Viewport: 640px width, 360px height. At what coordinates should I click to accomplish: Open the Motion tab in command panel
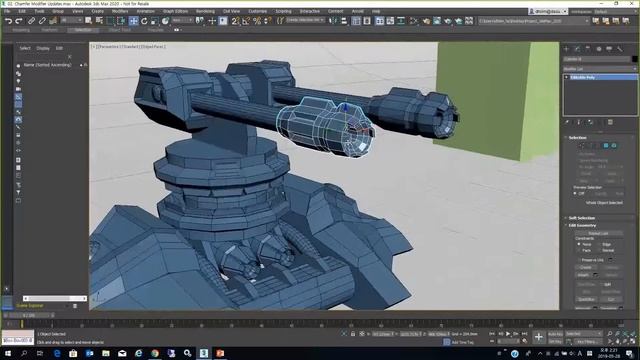click(599, 49)
